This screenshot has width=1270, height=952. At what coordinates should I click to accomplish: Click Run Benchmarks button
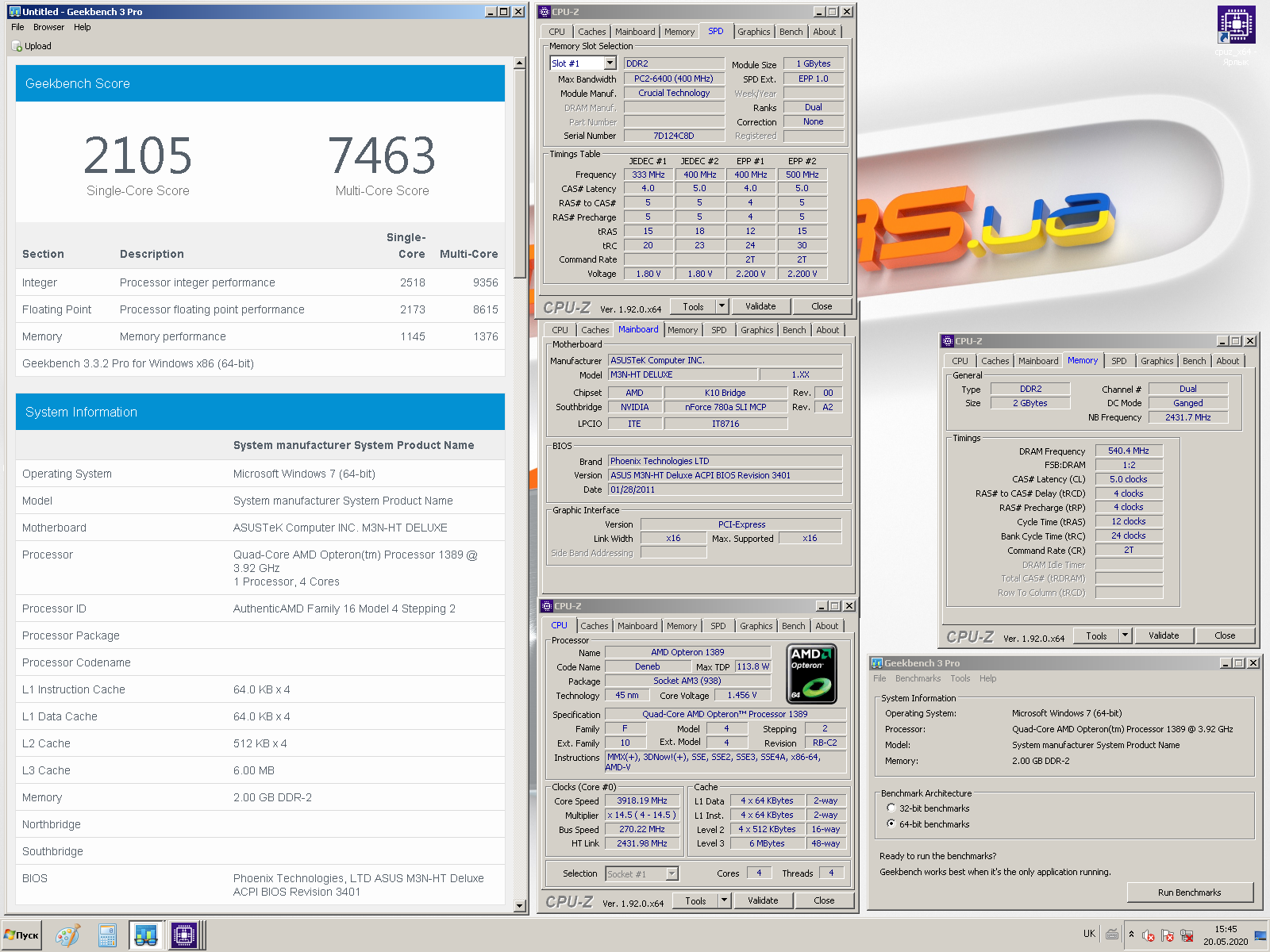(x=1189, y=892)
